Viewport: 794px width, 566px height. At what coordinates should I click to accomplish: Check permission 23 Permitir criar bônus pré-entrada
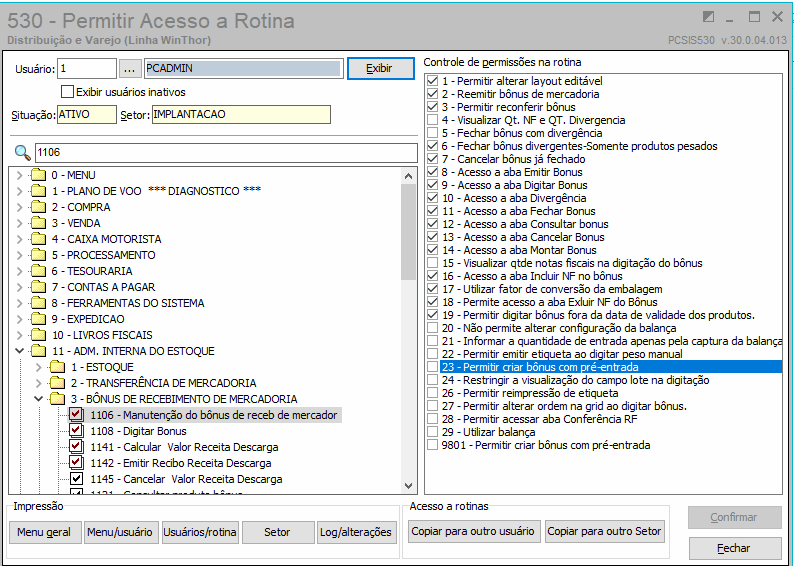click(432, 367)
